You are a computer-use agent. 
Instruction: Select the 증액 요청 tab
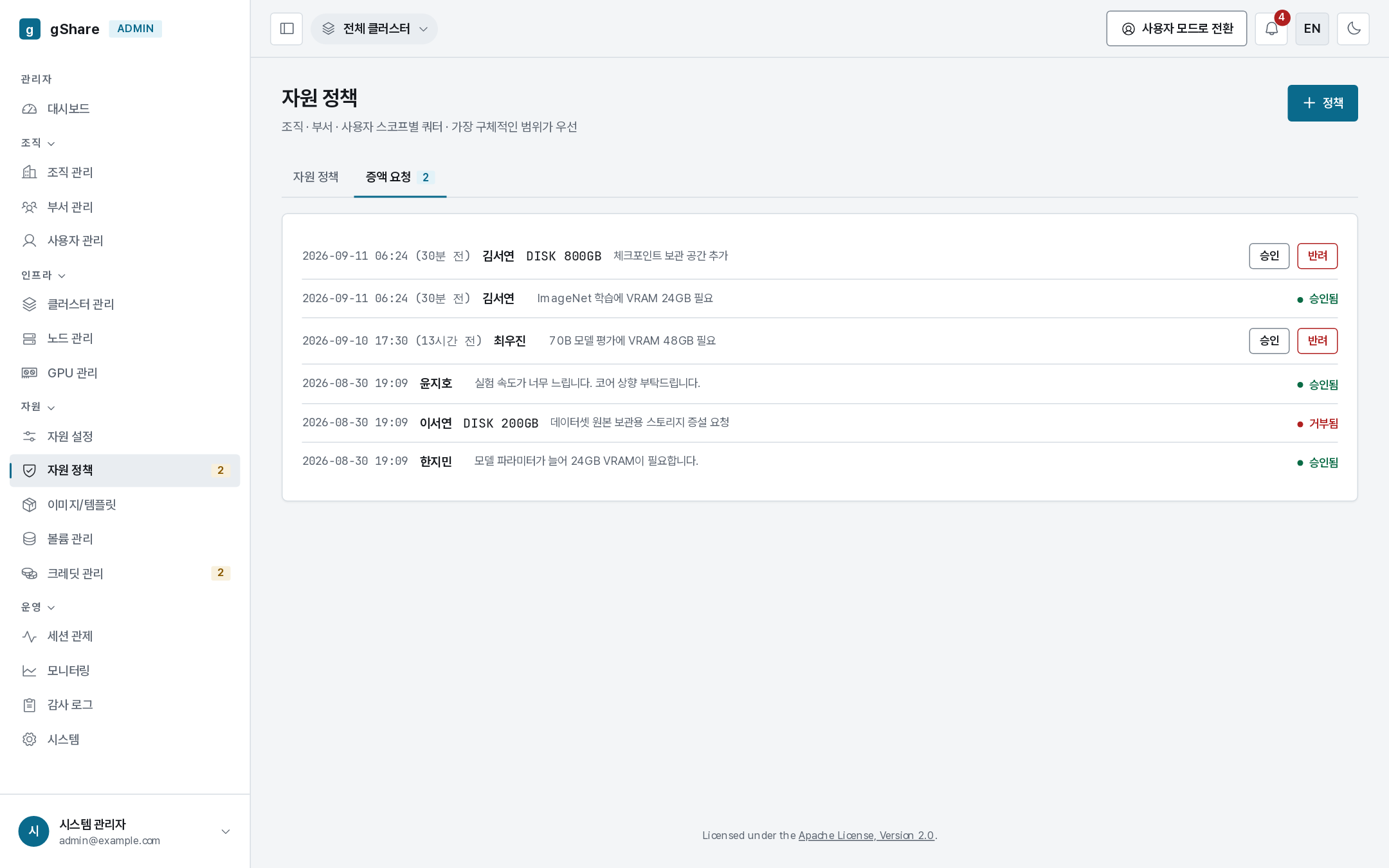pos(400,177)
